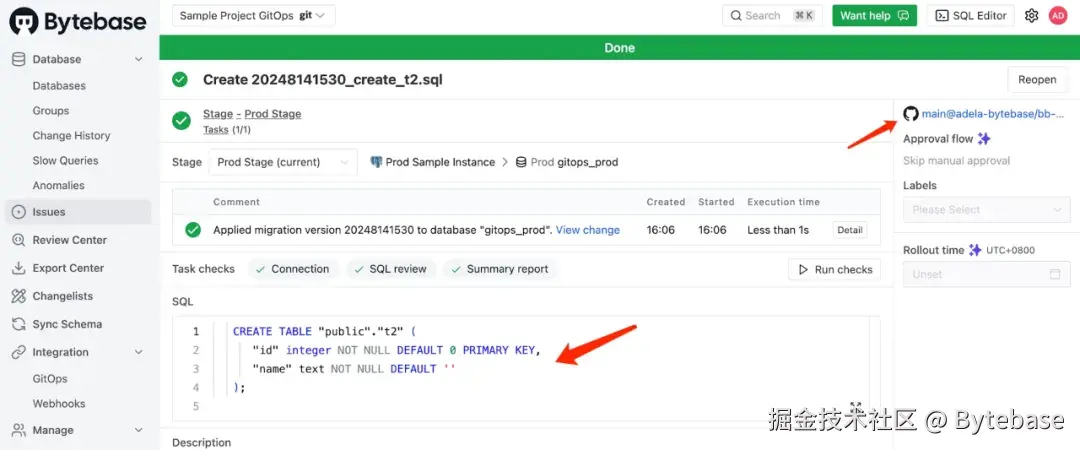The image size is (1080, 450).
Task: Open the AD user avatar menu
Action: coord(1058,16)
